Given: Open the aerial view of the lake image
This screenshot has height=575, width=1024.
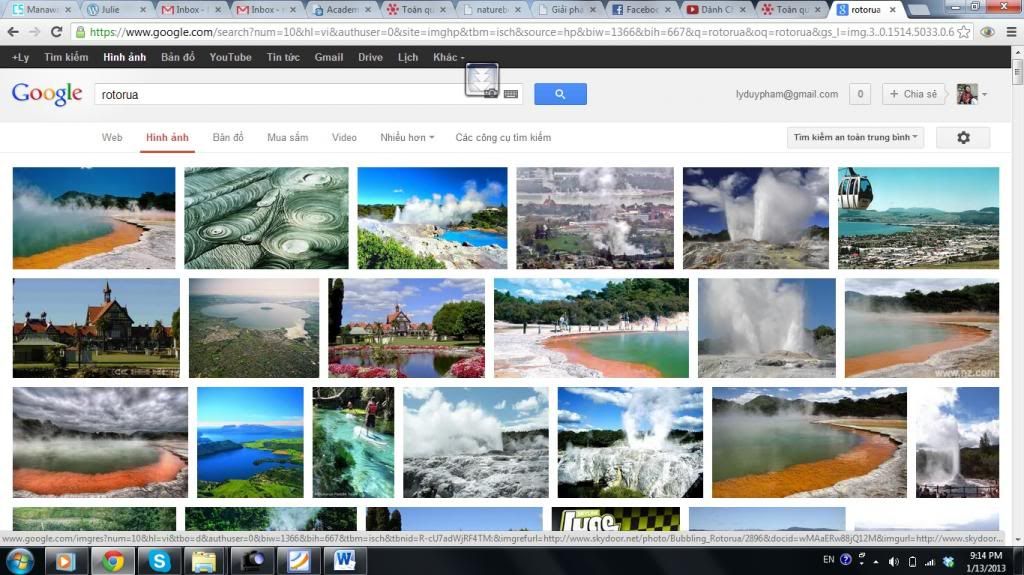Looking at the screenshot, I should tap(253, 328).
